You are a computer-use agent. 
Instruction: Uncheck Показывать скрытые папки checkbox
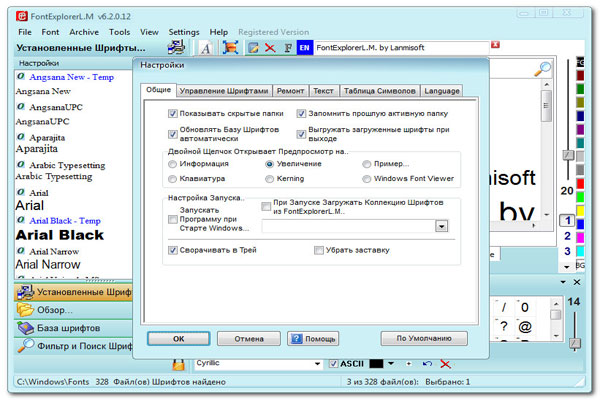tap(173, 114)
